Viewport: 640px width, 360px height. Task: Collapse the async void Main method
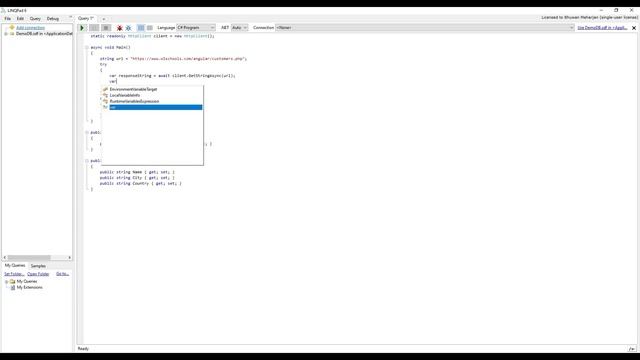(87, 47)
